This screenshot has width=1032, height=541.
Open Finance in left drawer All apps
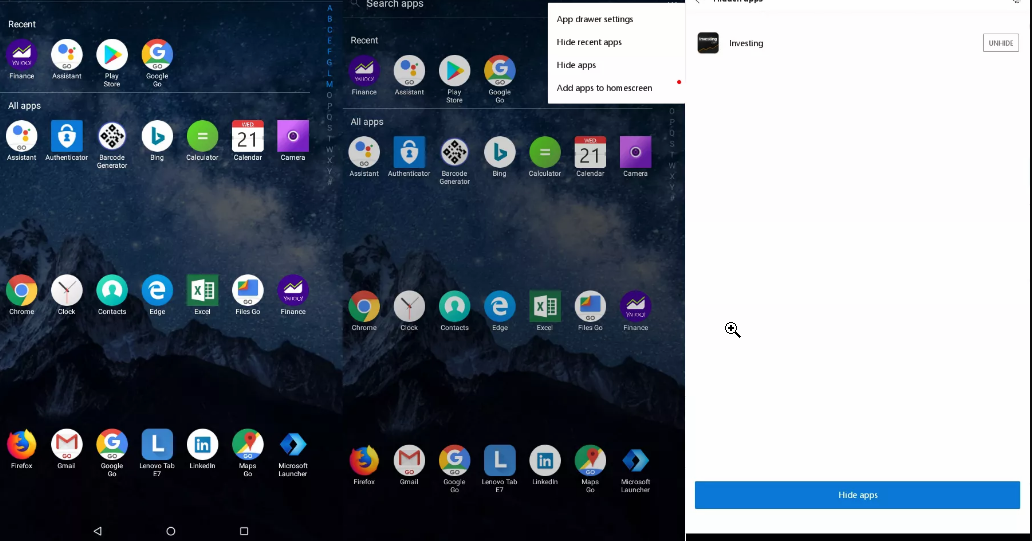[x=293, y=290]
